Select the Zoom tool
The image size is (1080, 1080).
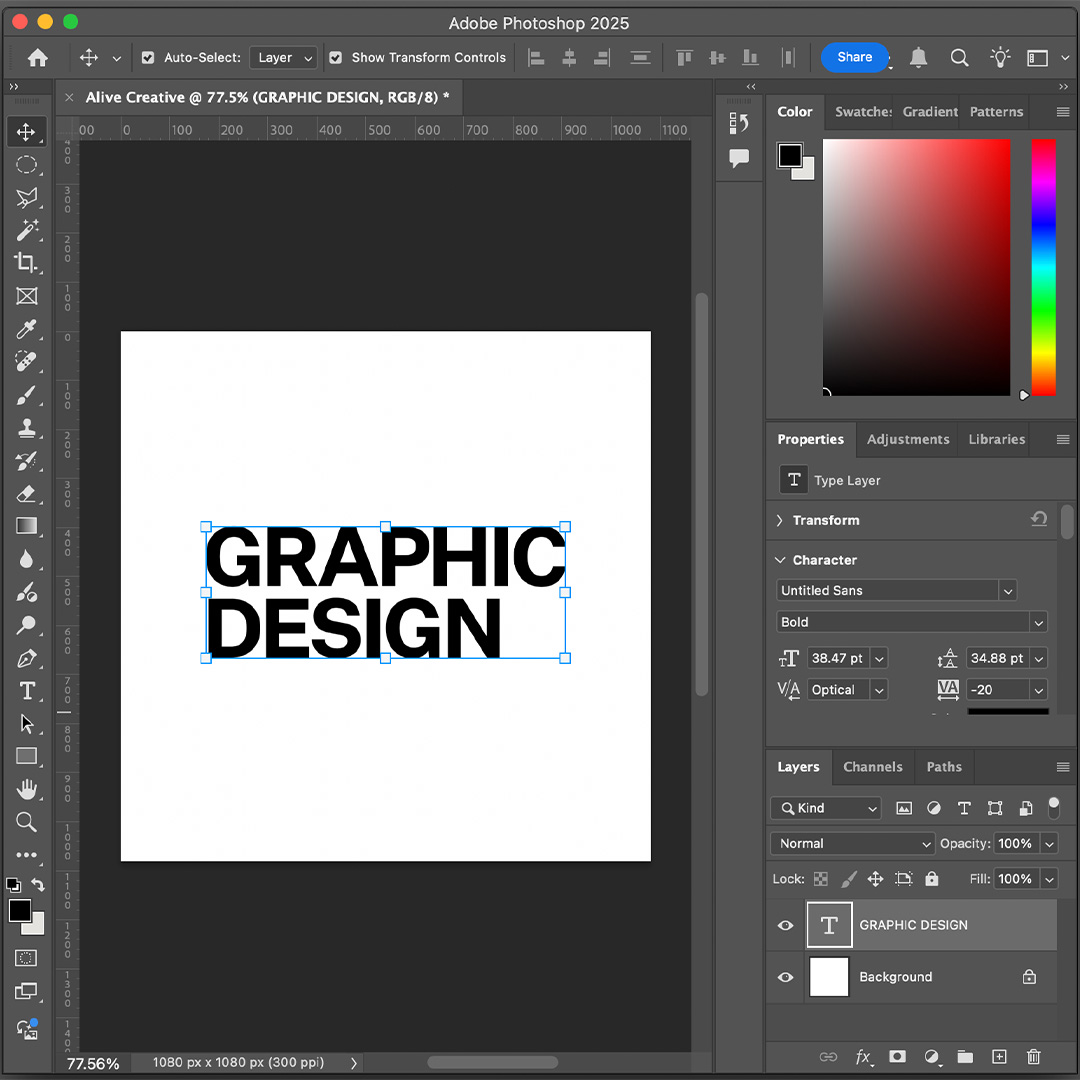[x=27, y=822]
